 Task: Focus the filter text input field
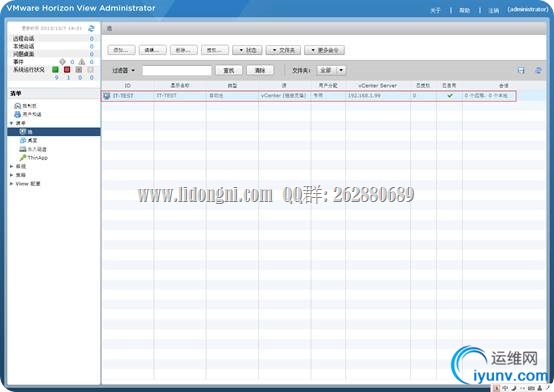[177, 70]
